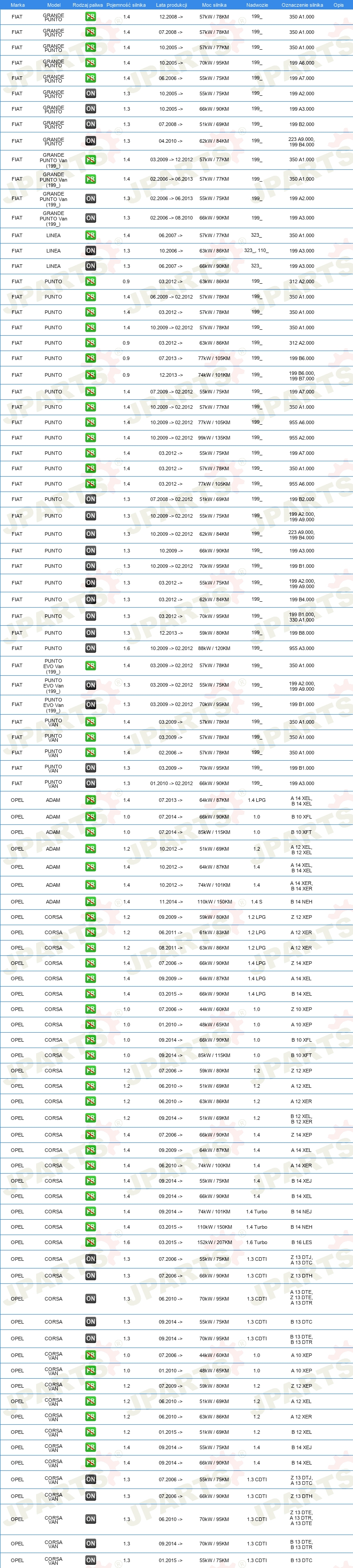This screenshot has height=1568, width=353.
Task: Click PB icon for Punto 0.9 74kW/101KM row
Action: pyautogui.click(x=90, y=375)
